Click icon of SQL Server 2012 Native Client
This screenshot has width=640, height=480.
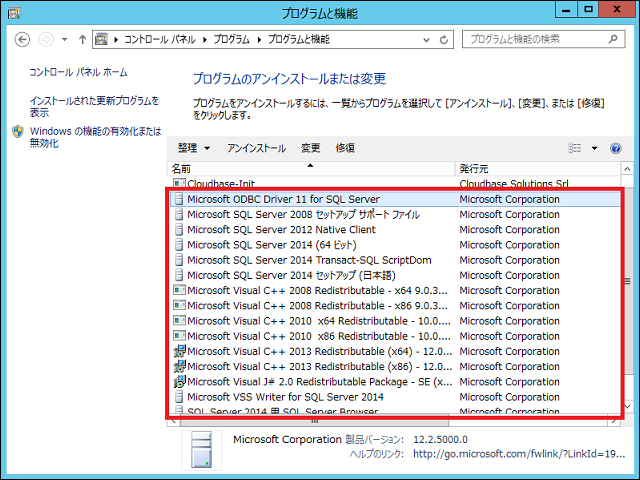[179, 229]
